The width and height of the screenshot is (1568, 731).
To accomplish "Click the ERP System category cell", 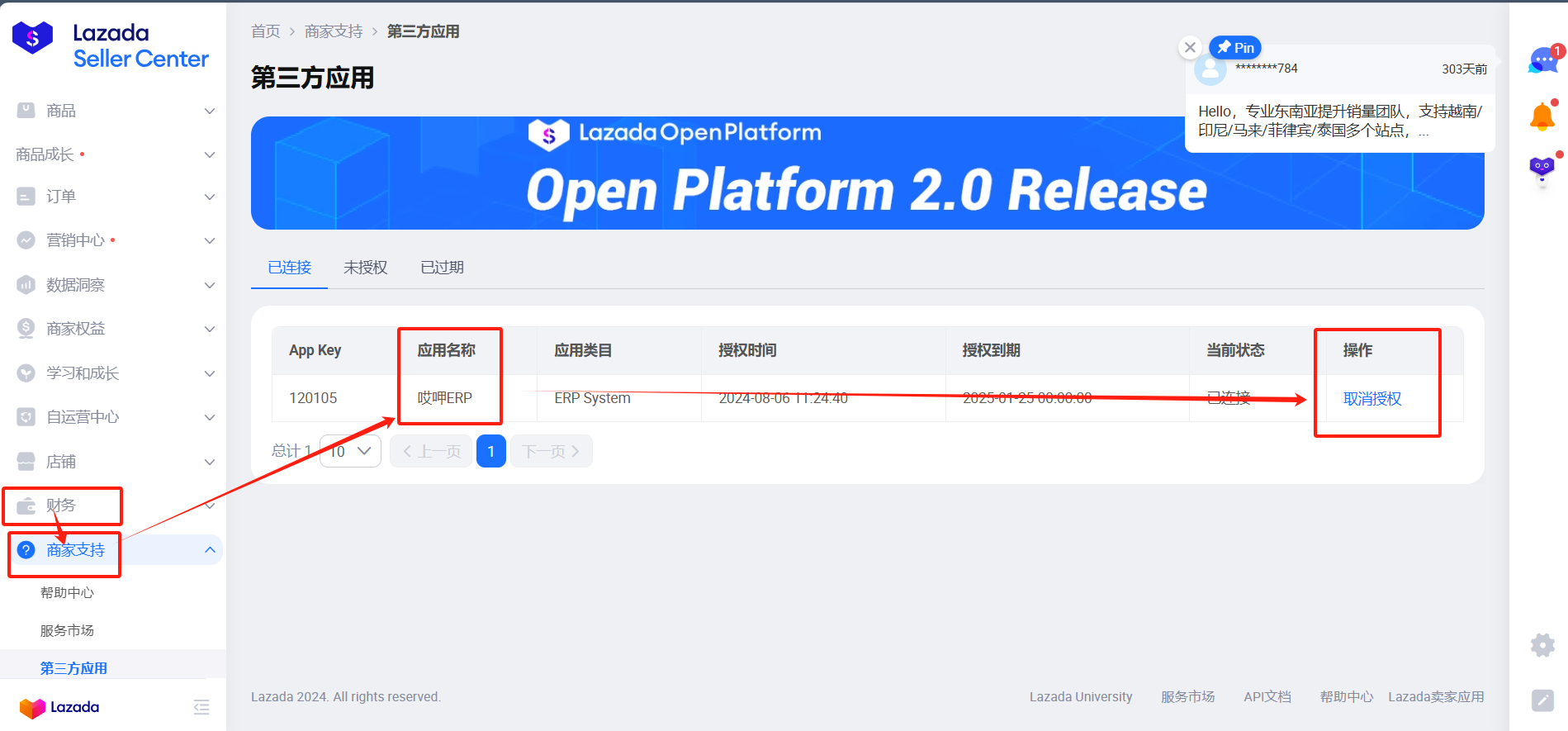I will point(592,398).
